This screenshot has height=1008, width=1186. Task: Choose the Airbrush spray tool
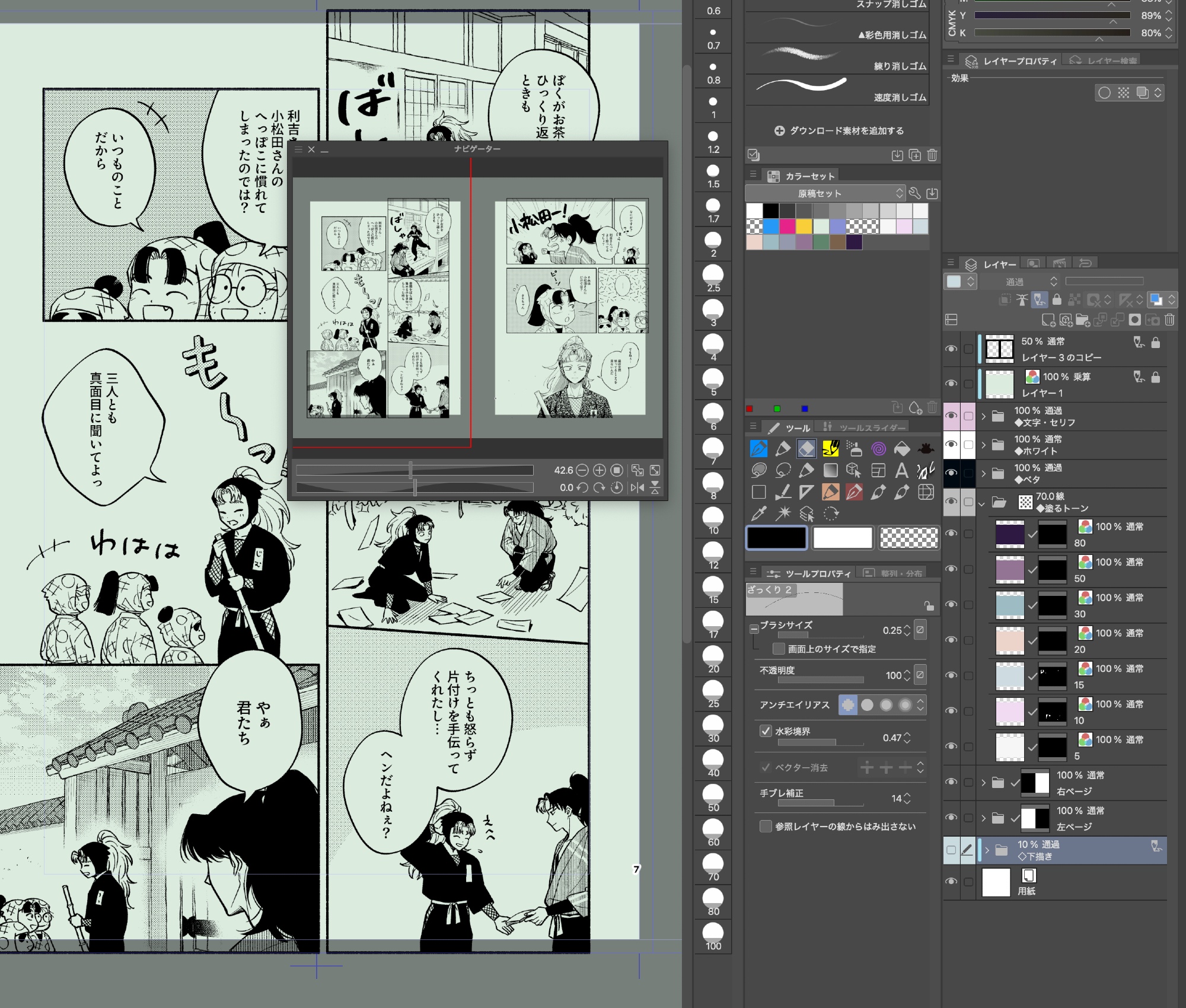(854, 449)
